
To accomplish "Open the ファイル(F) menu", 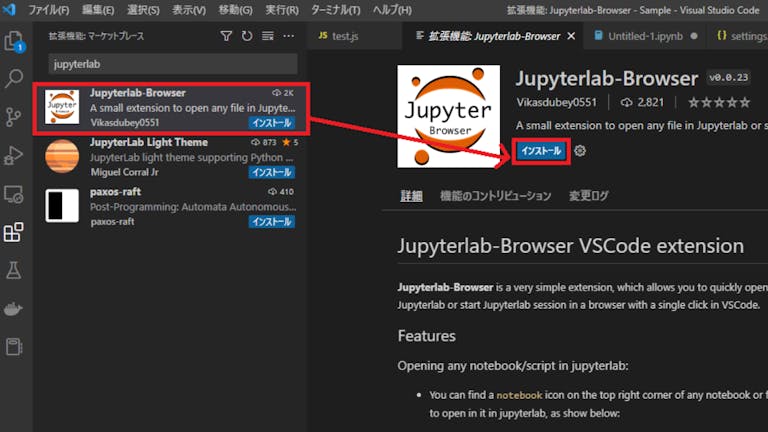I will (x=48, y=10).
